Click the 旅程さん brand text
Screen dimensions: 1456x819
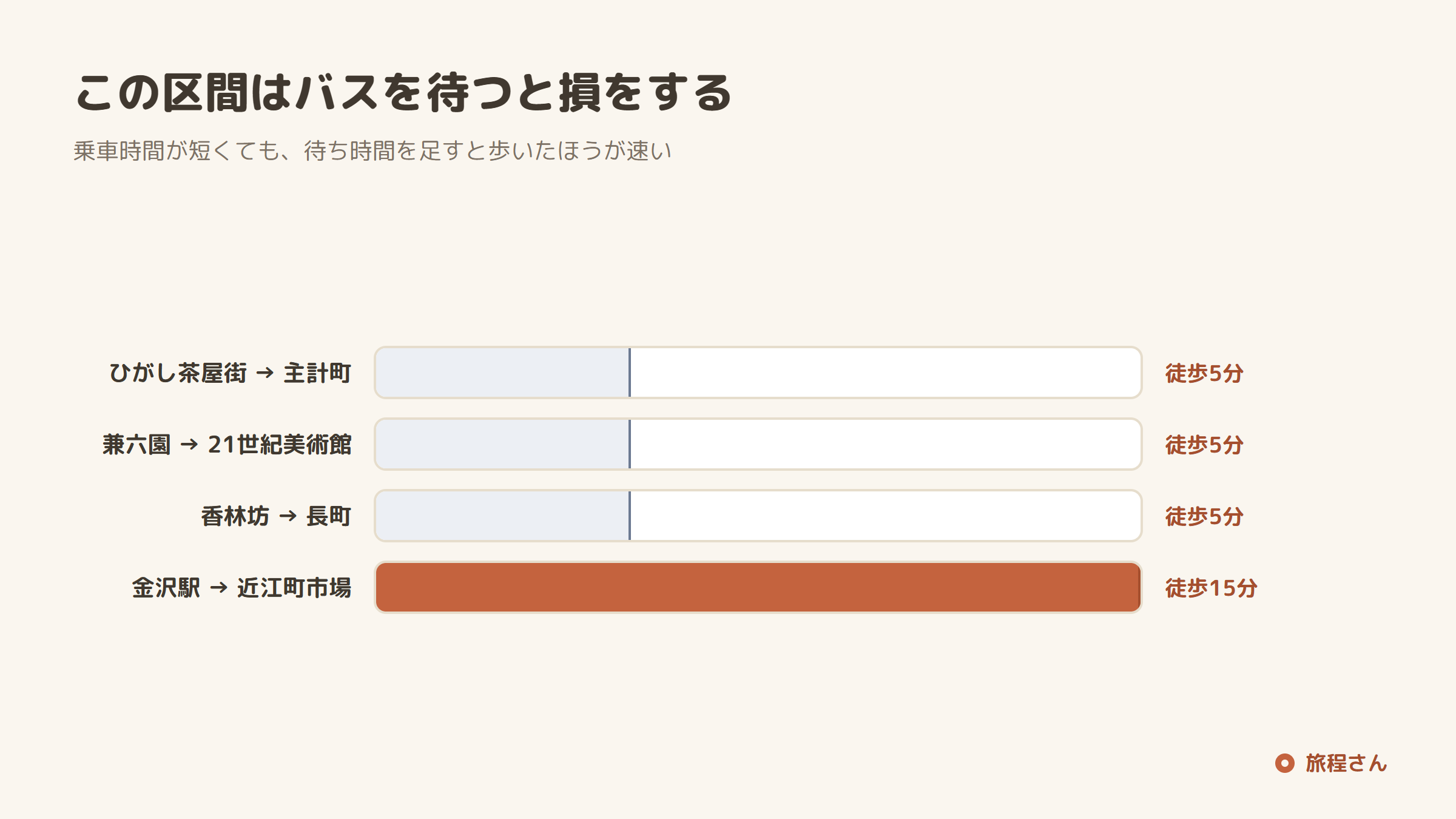point(1346,763)
